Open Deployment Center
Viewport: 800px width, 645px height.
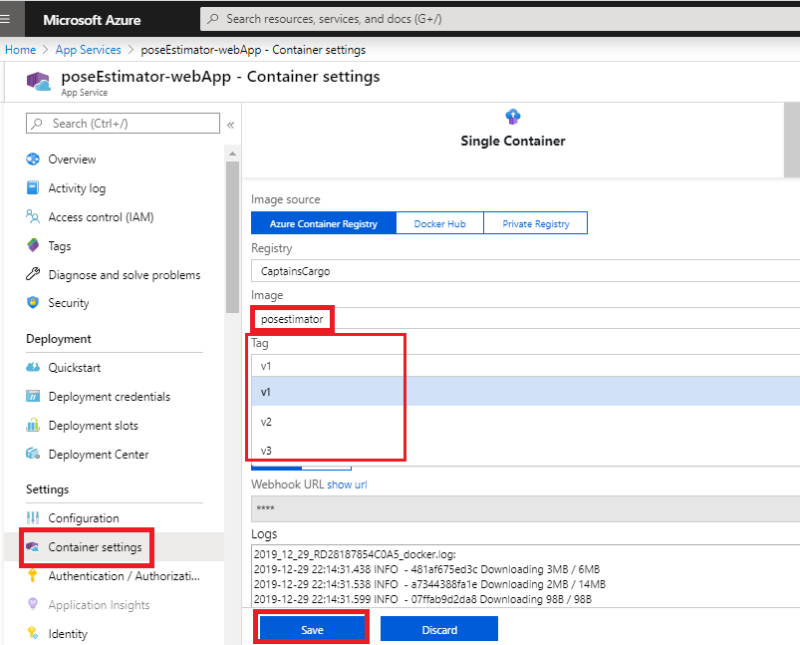click(x=100, y=454)
